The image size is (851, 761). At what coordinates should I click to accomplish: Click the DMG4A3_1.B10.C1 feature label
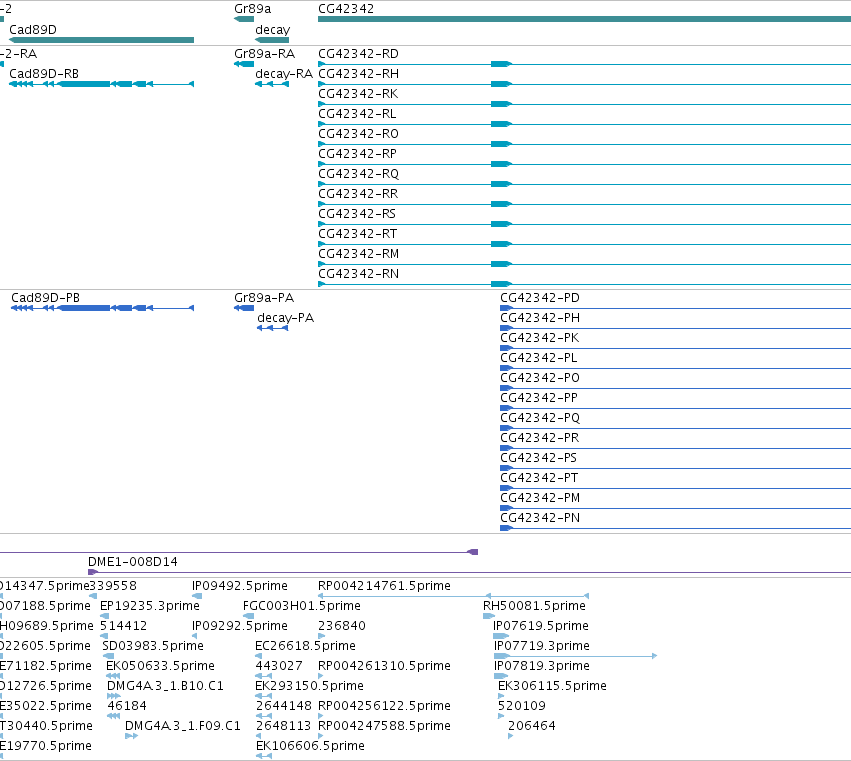pos(165,686)
